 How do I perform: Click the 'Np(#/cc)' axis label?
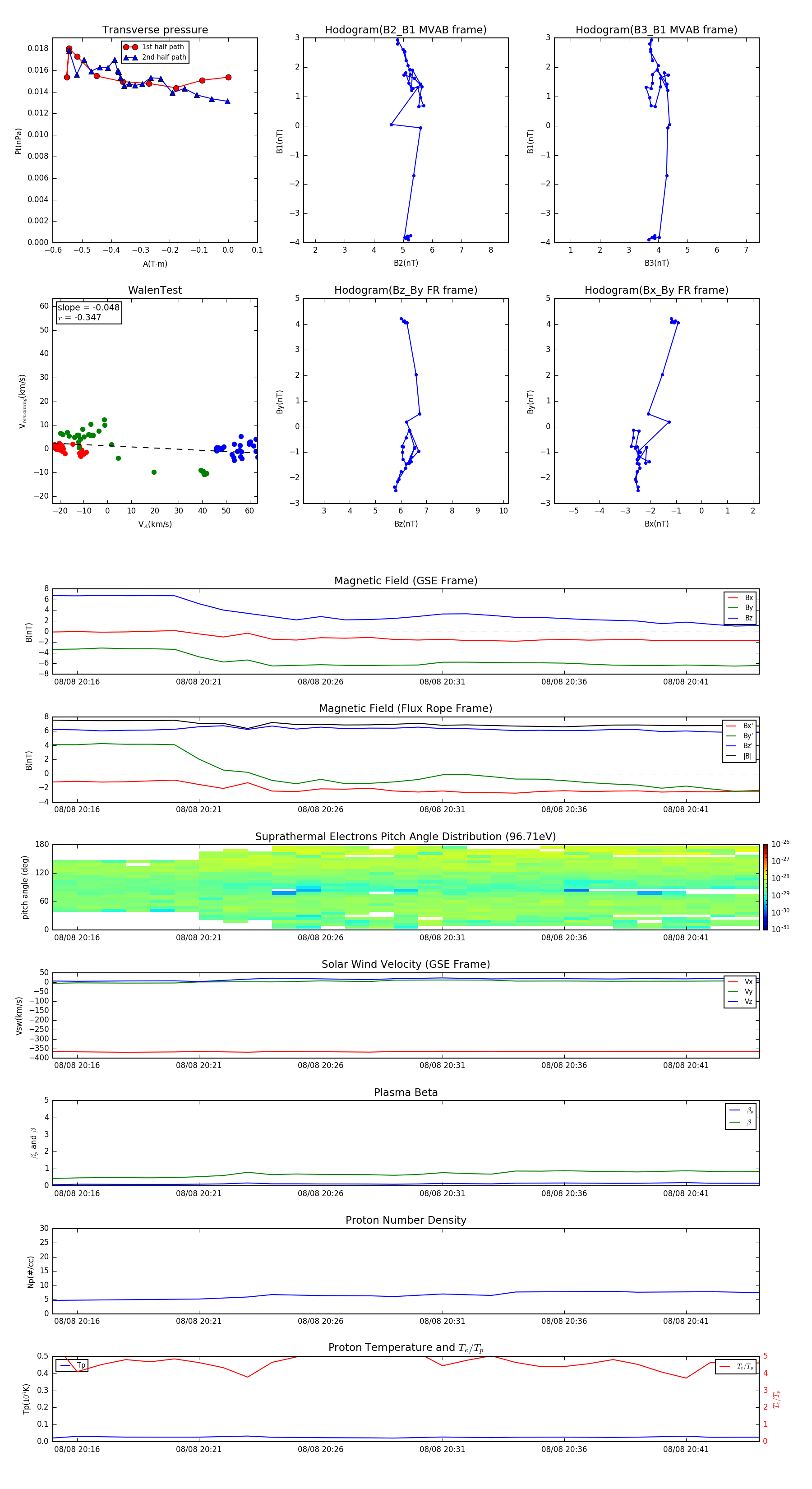(31, 1272)
